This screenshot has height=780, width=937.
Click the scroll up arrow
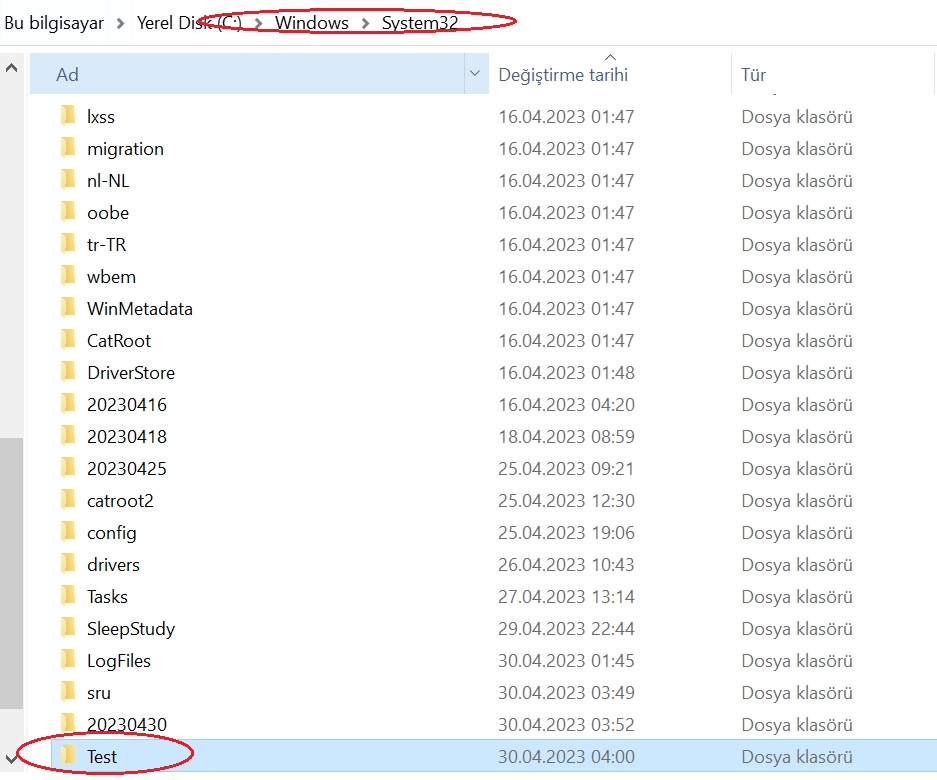[x=11, y=68]
